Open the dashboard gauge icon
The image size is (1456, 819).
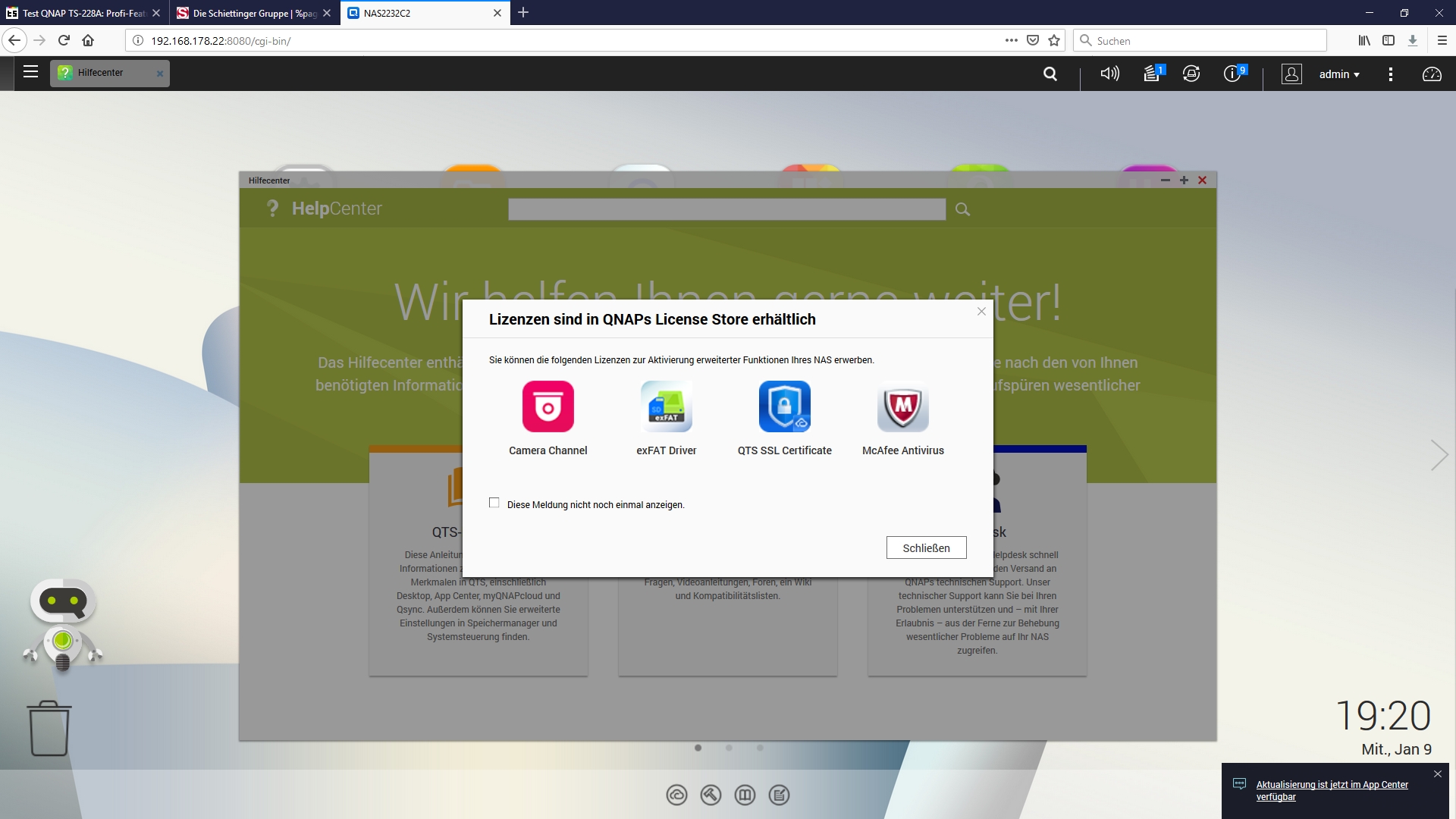[1432, 74]
